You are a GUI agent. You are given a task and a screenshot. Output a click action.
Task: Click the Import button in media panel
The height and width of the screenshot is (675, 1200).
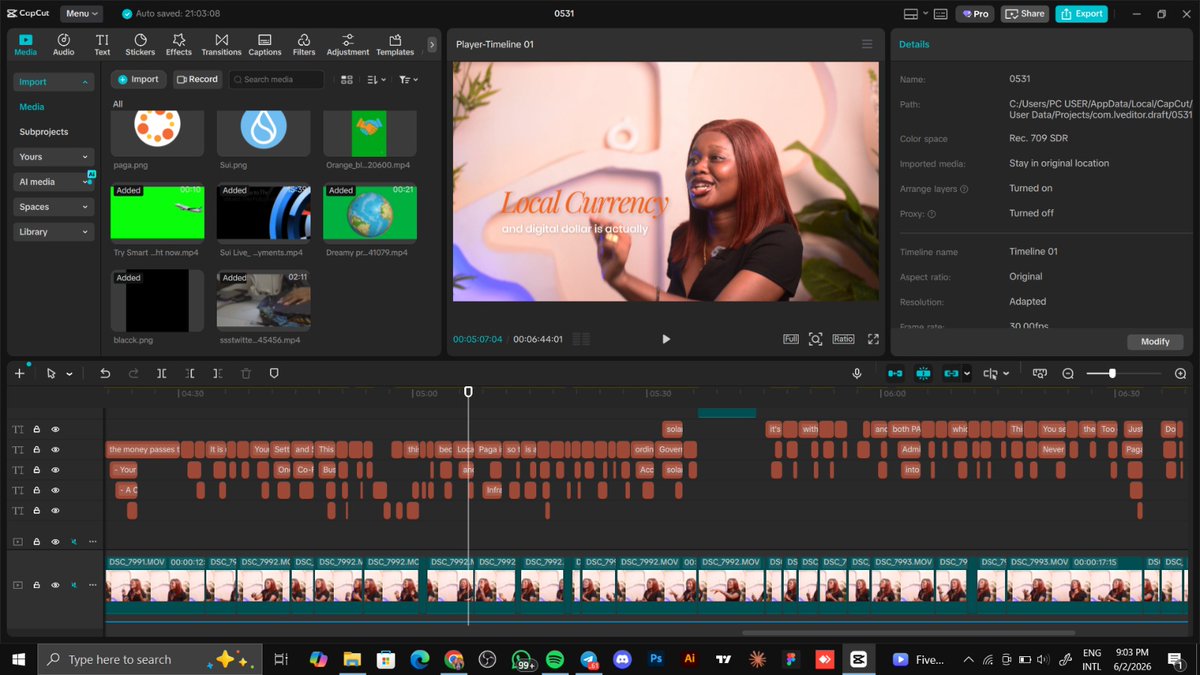138,79
